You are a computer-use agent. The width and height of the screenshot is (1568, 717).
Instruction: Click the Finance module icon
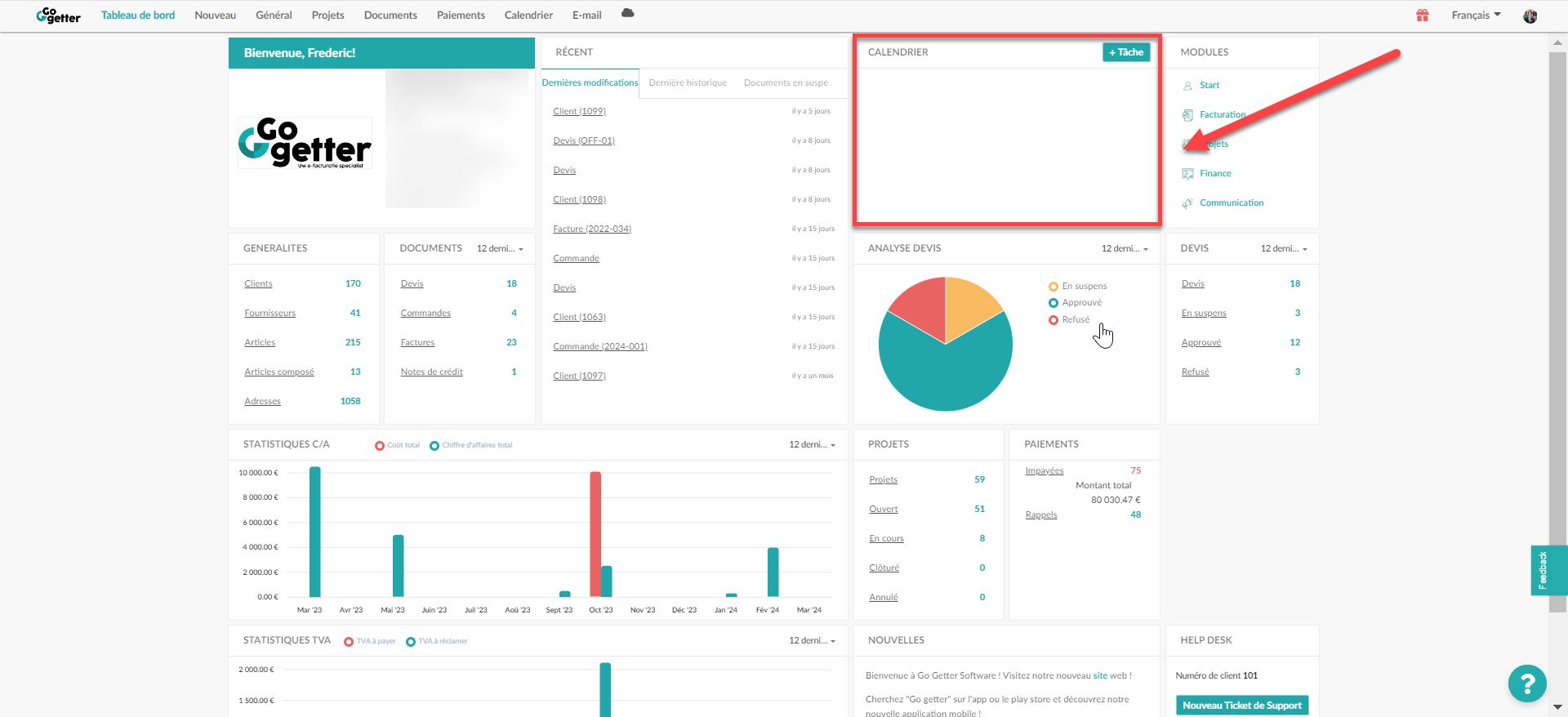coord(1187,174)
